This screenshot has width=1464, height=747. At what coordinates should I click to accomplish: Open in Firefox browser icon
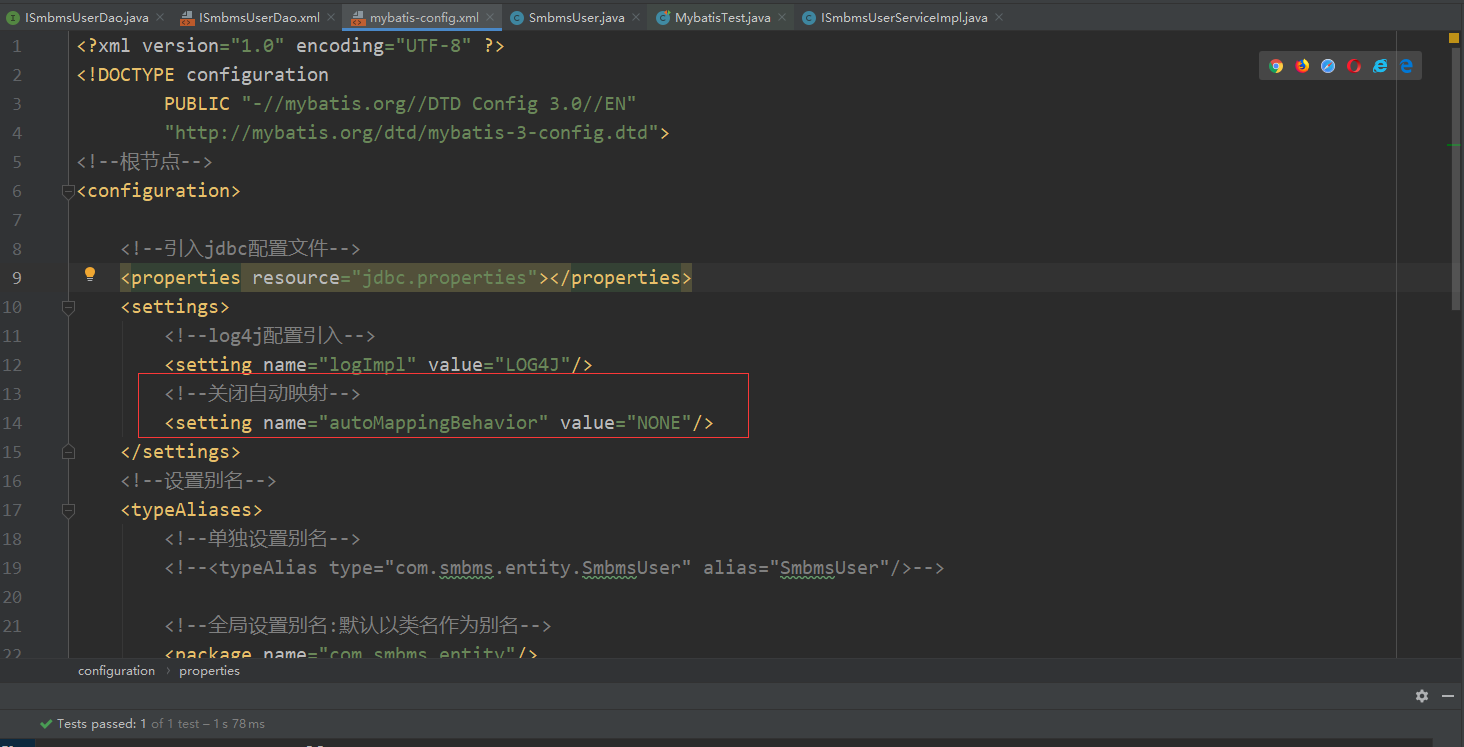tap(1302, 66)
